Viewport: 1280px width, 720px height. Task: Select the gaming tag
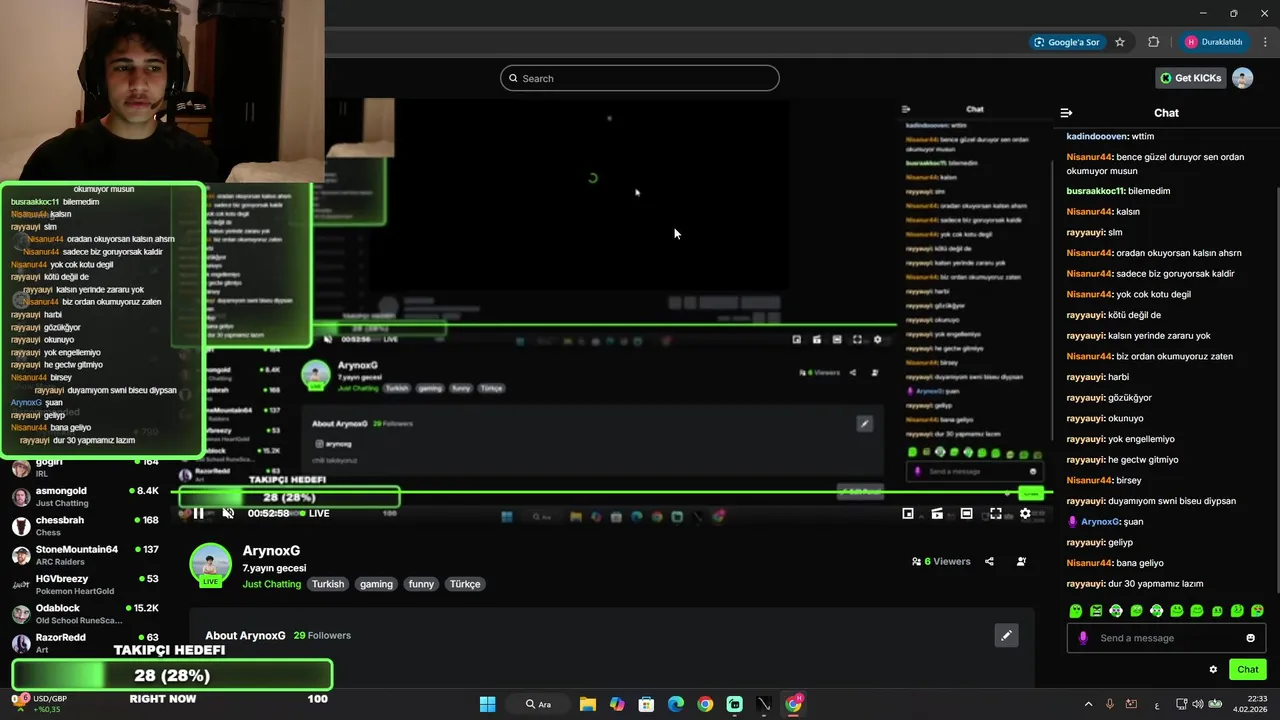tap(376, 584)
